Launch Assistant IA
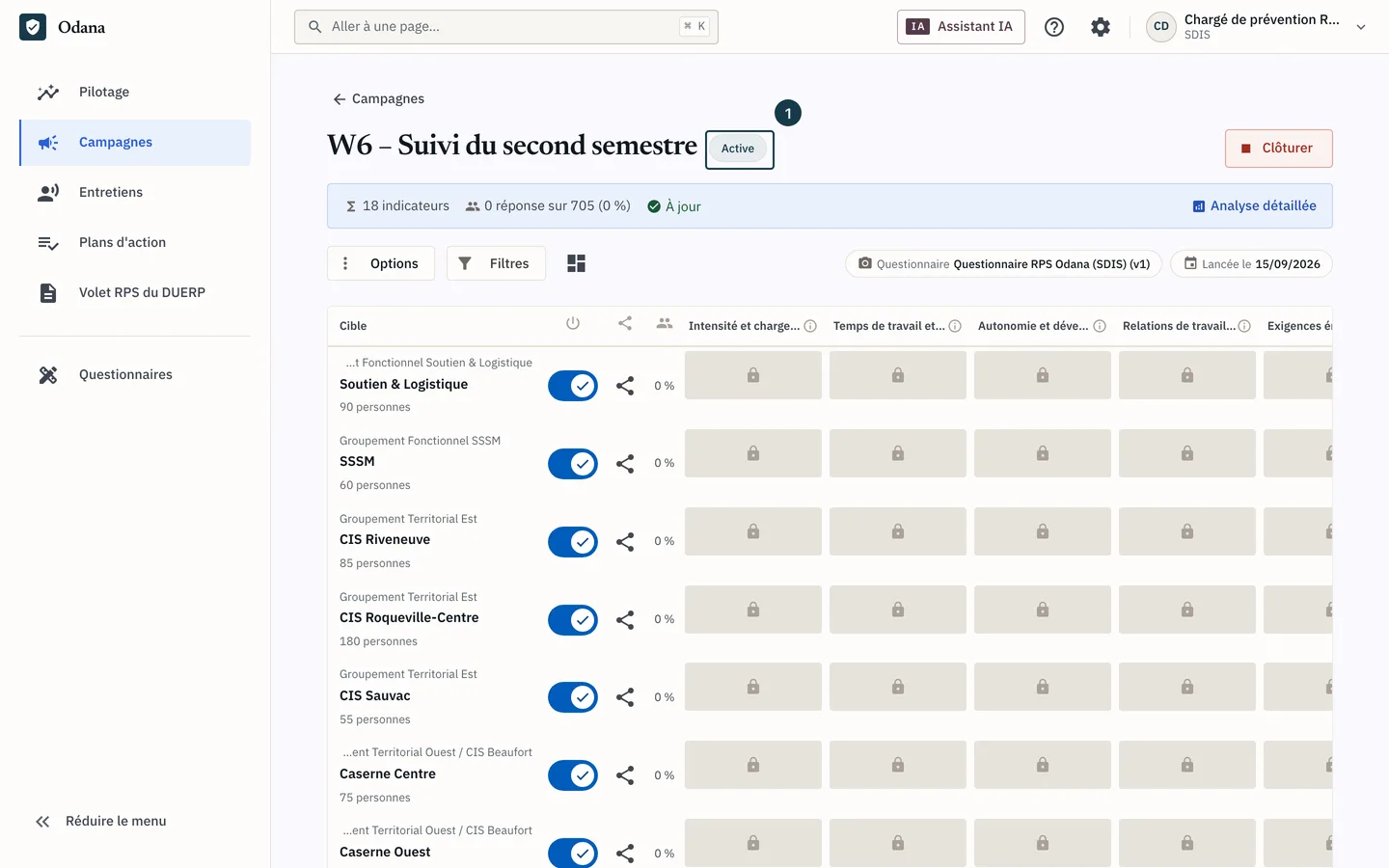Viewport: 1389px width, 868px height. point(961,27)
